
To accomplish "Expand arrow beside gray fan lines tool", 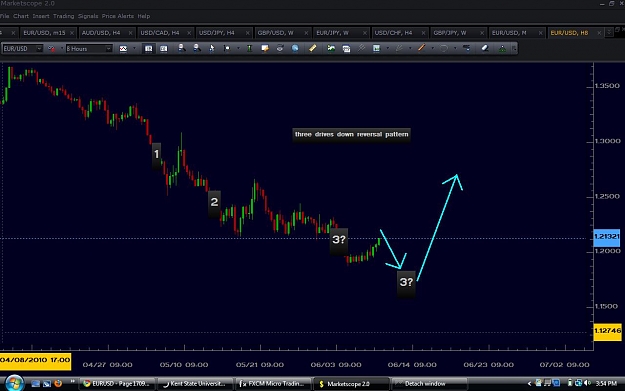I will coord(410,49).
